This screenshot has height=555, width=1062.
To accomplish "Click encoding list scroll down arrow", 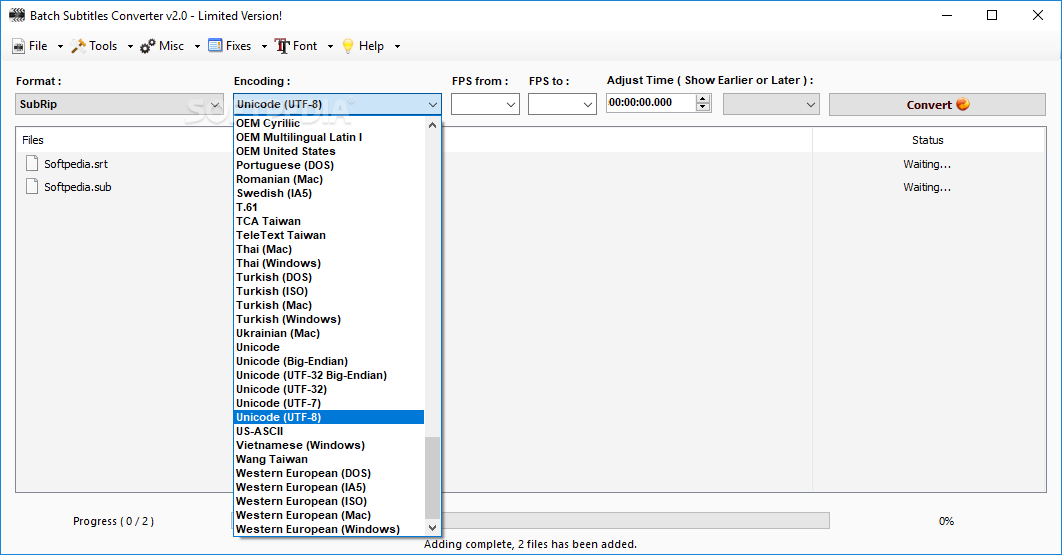I will click(432, 527).
